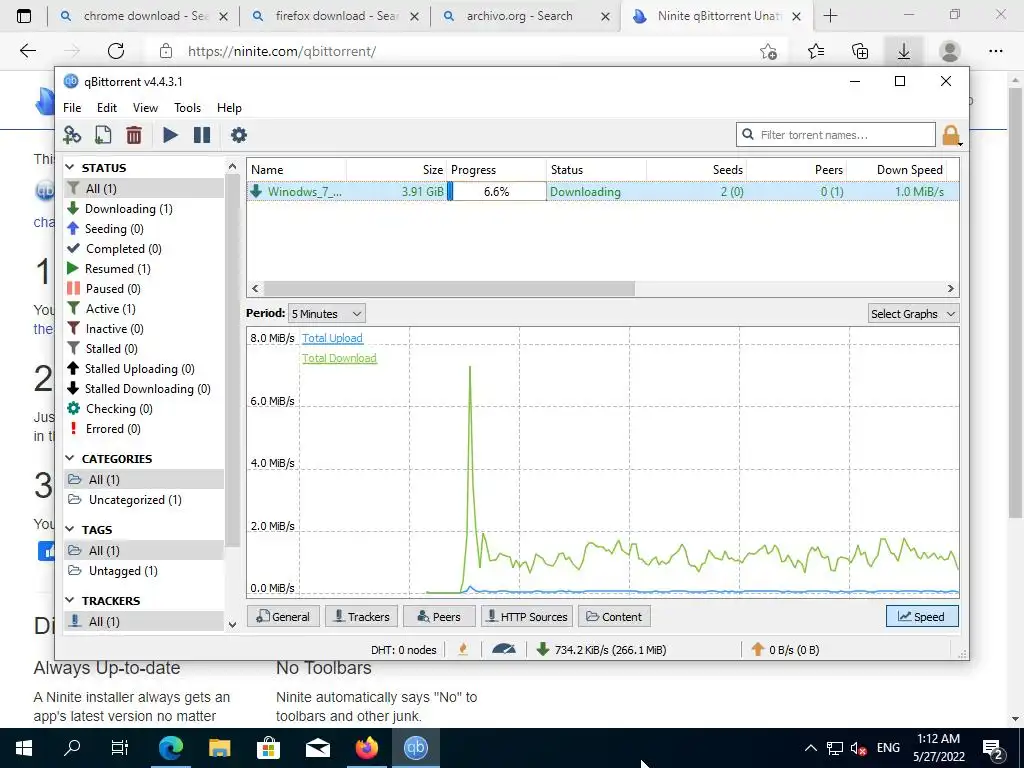Collapse the TRACKERS section

pos(70,601)
